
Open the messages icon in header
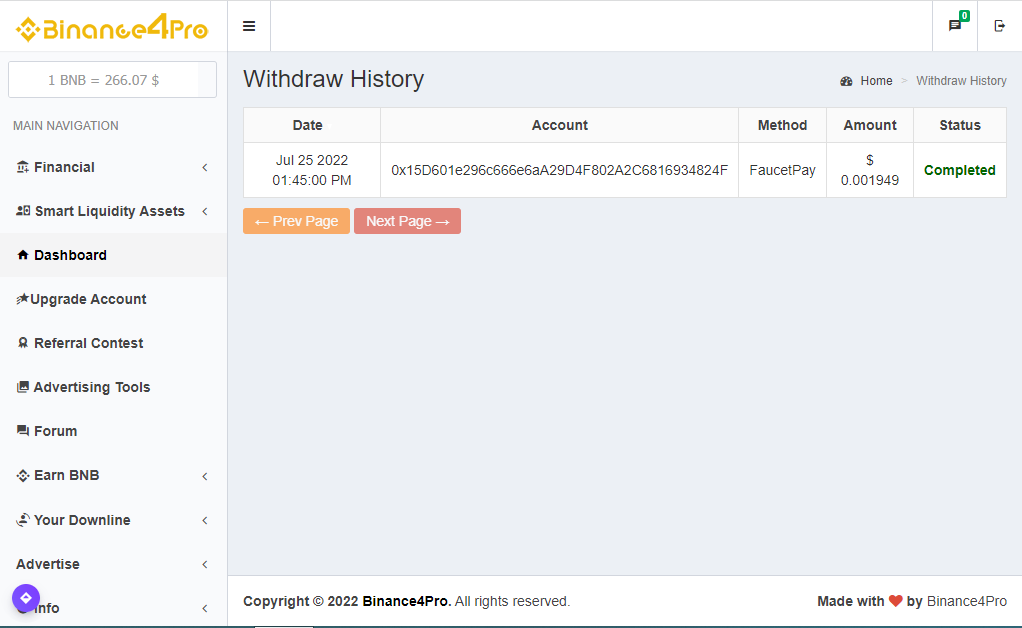[955, 26]
